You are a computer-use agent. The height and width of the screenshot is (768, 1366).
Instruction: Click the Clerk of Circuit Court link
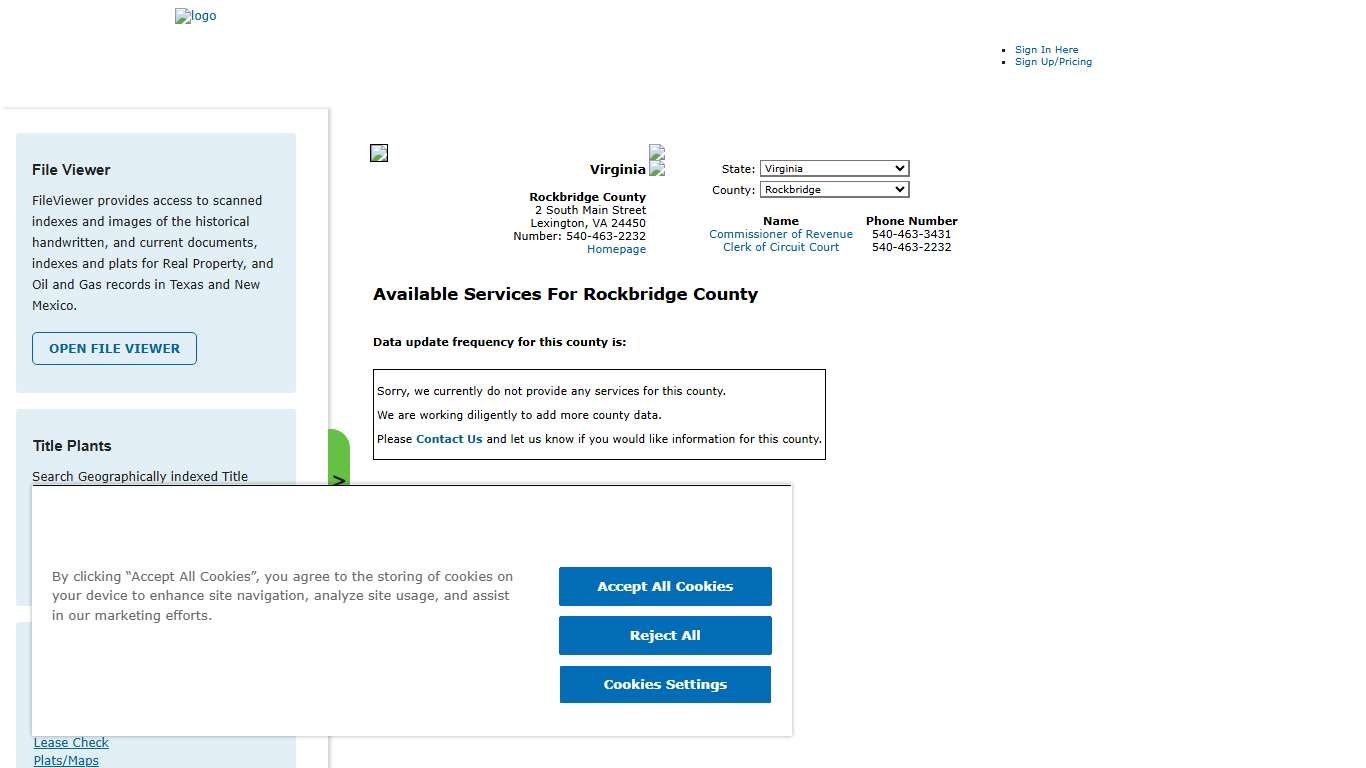click(781, 247)
